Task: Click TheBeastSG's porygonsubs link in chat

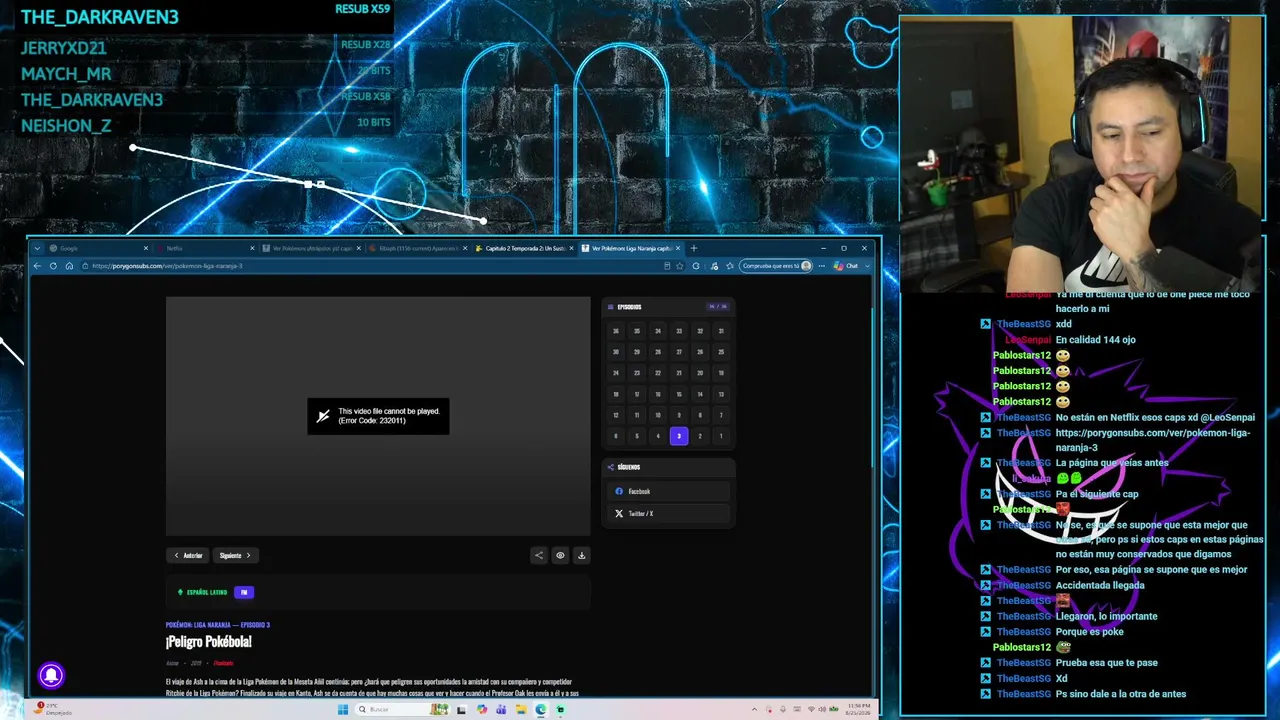Action: click(x=1153, y=440)
